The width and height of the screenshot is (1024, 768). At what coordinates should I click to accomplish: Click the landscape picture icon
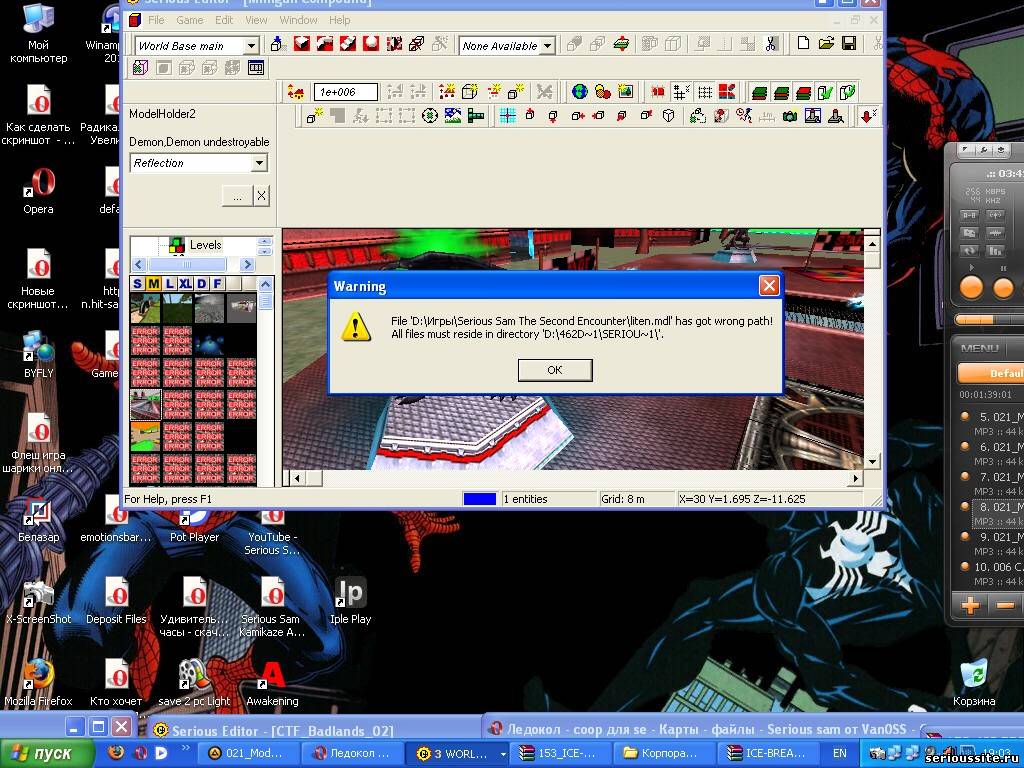[x=453, y=116]
